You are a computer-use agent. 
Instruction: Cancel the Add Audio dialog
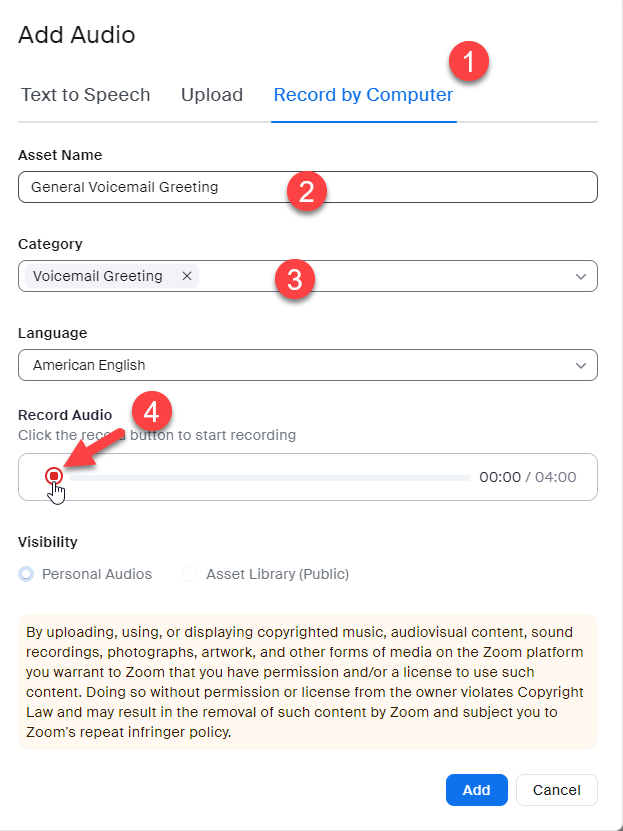pyautogui.click(x=556, y=790)
